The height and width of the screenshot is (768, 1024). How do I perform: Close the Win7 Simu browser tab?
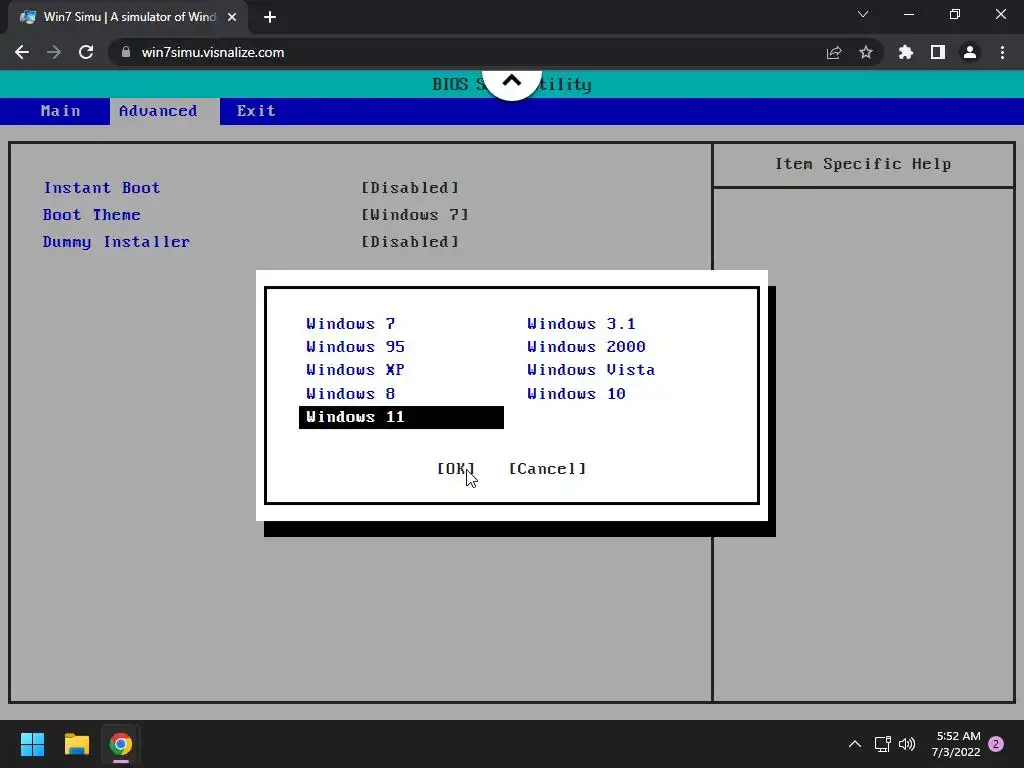click(x=232, y=17)
